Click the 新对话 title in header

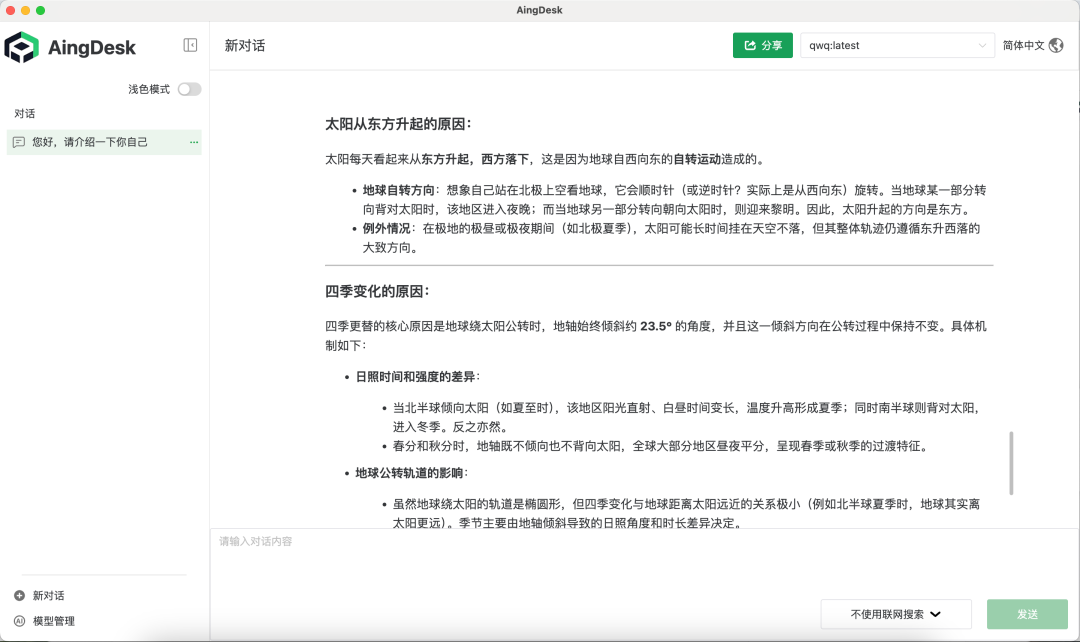245,45
